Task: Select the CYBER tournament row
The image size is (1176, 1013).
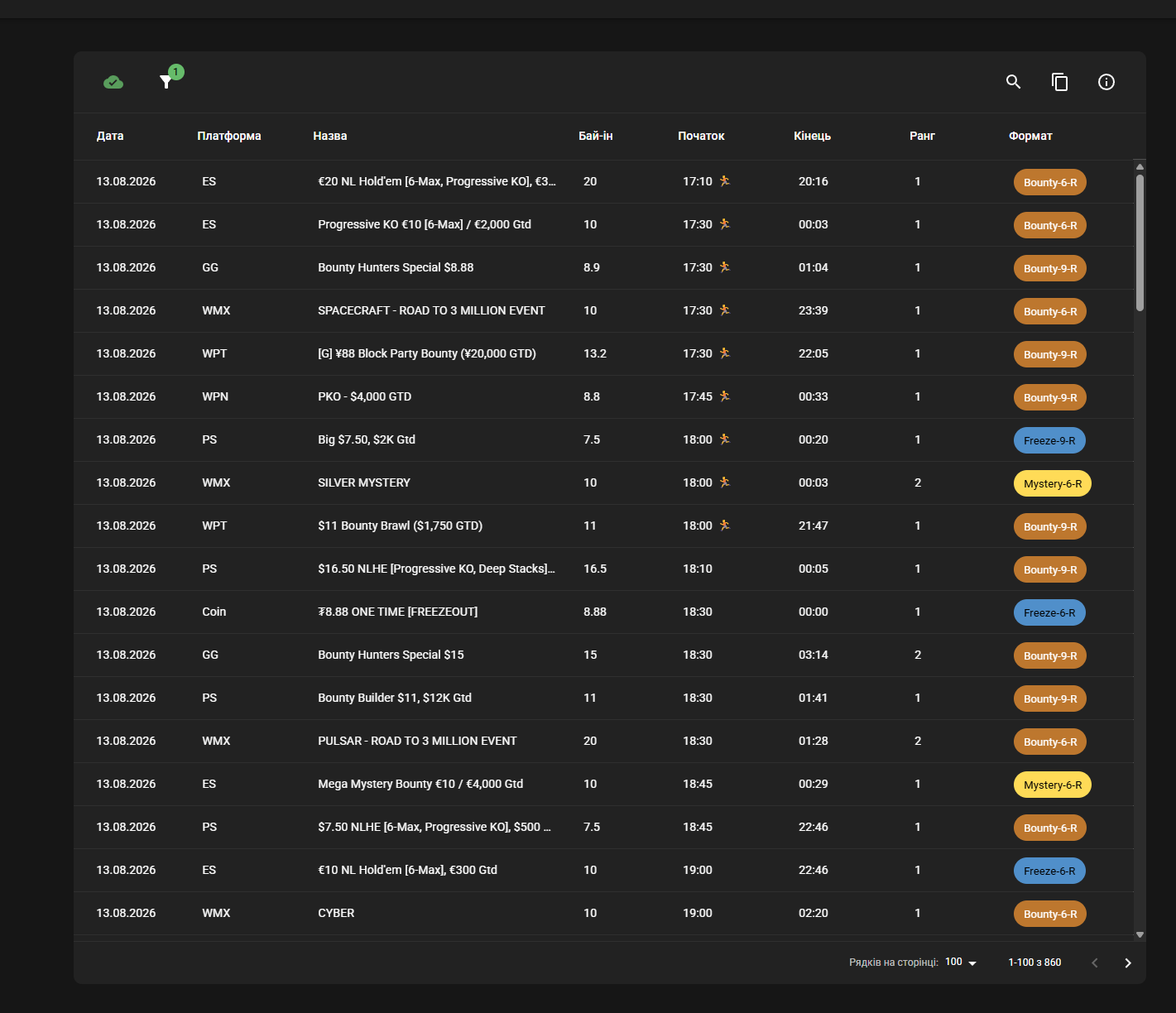Action: click(604, 913)
